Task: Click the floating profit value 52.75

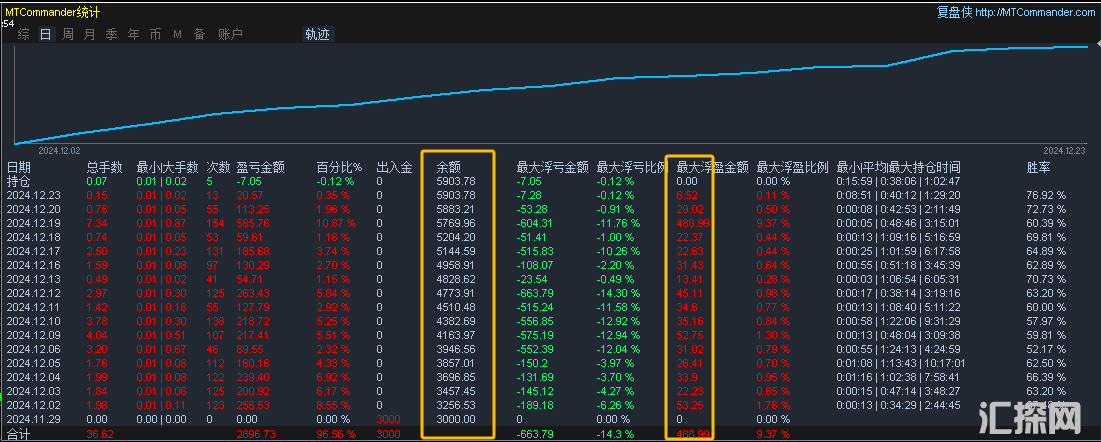Action: [x=690, y=335]
